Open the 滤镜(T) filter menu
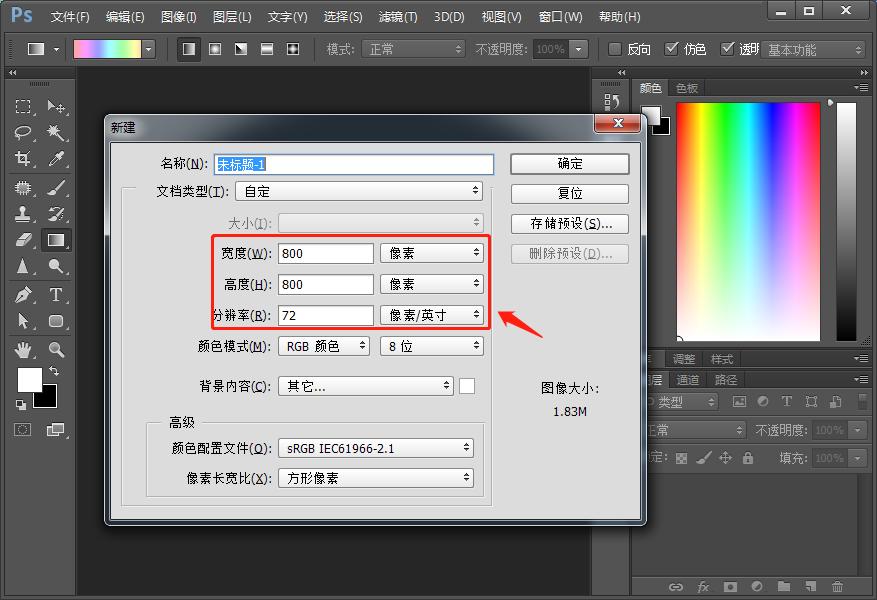 [x=398, y=17]
